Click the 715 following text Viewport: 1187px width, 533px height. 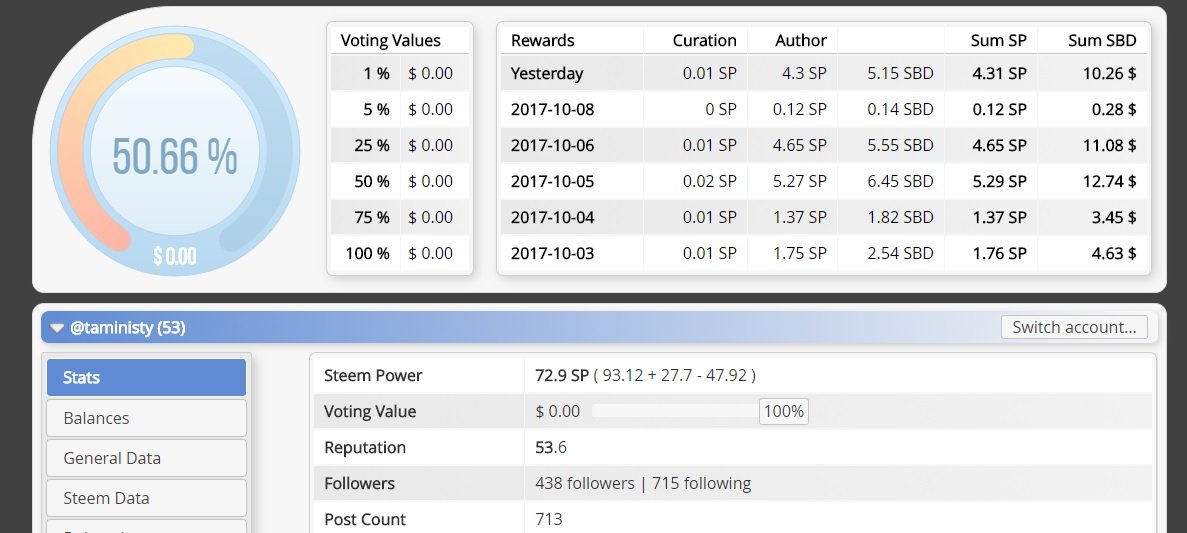(702, 483)
